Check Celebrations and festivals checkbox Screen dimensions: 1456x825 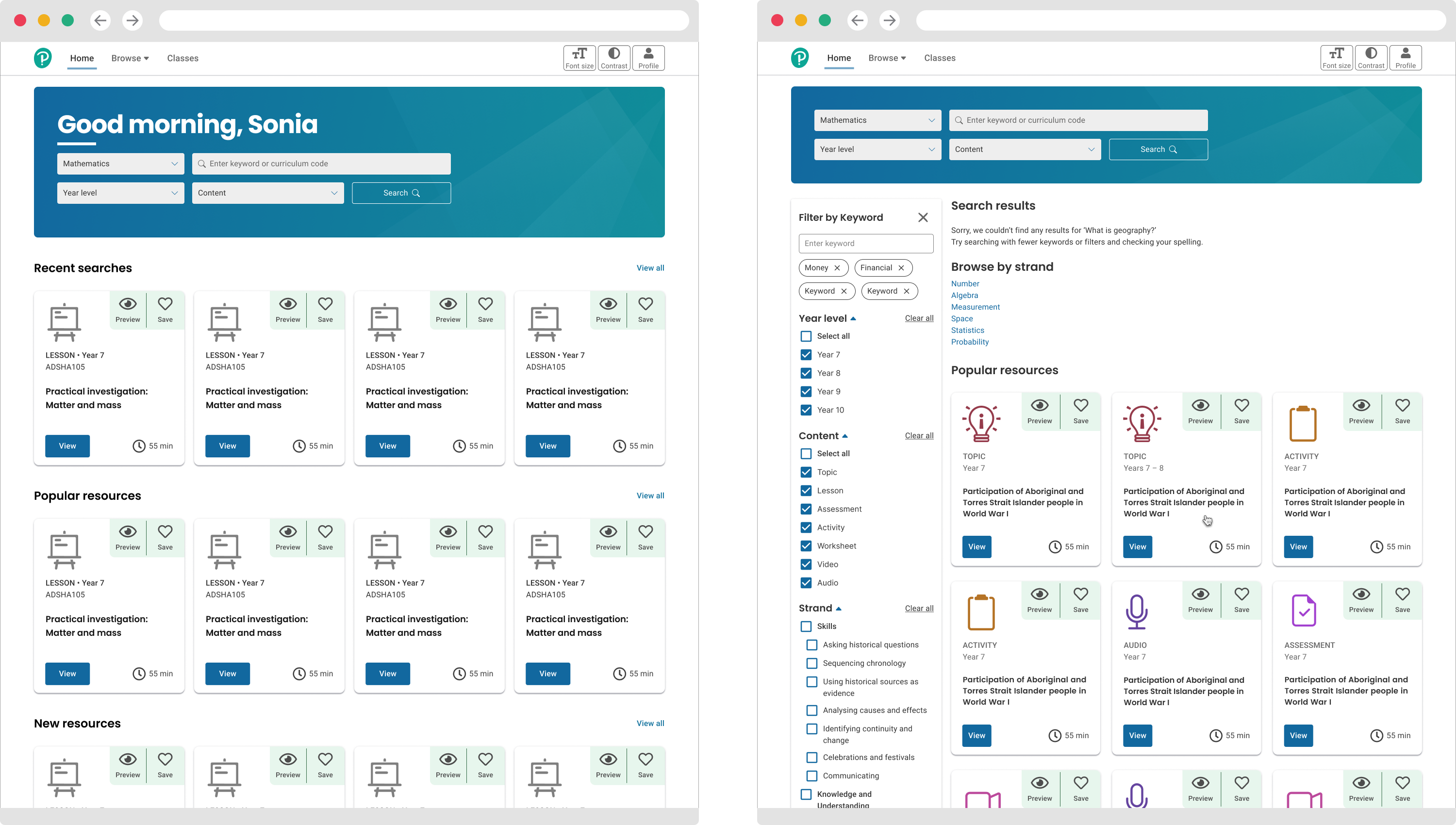click(812, 757)
